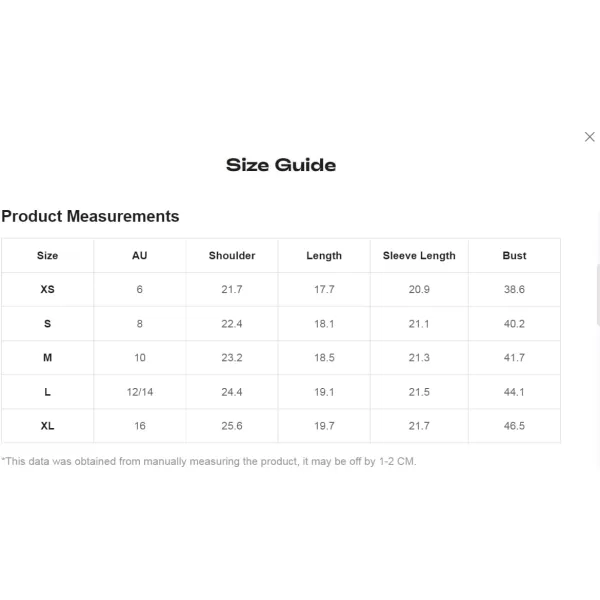Screen dimensions: 600x600
Task: Select the S size row label
Action: coord(47,324)
